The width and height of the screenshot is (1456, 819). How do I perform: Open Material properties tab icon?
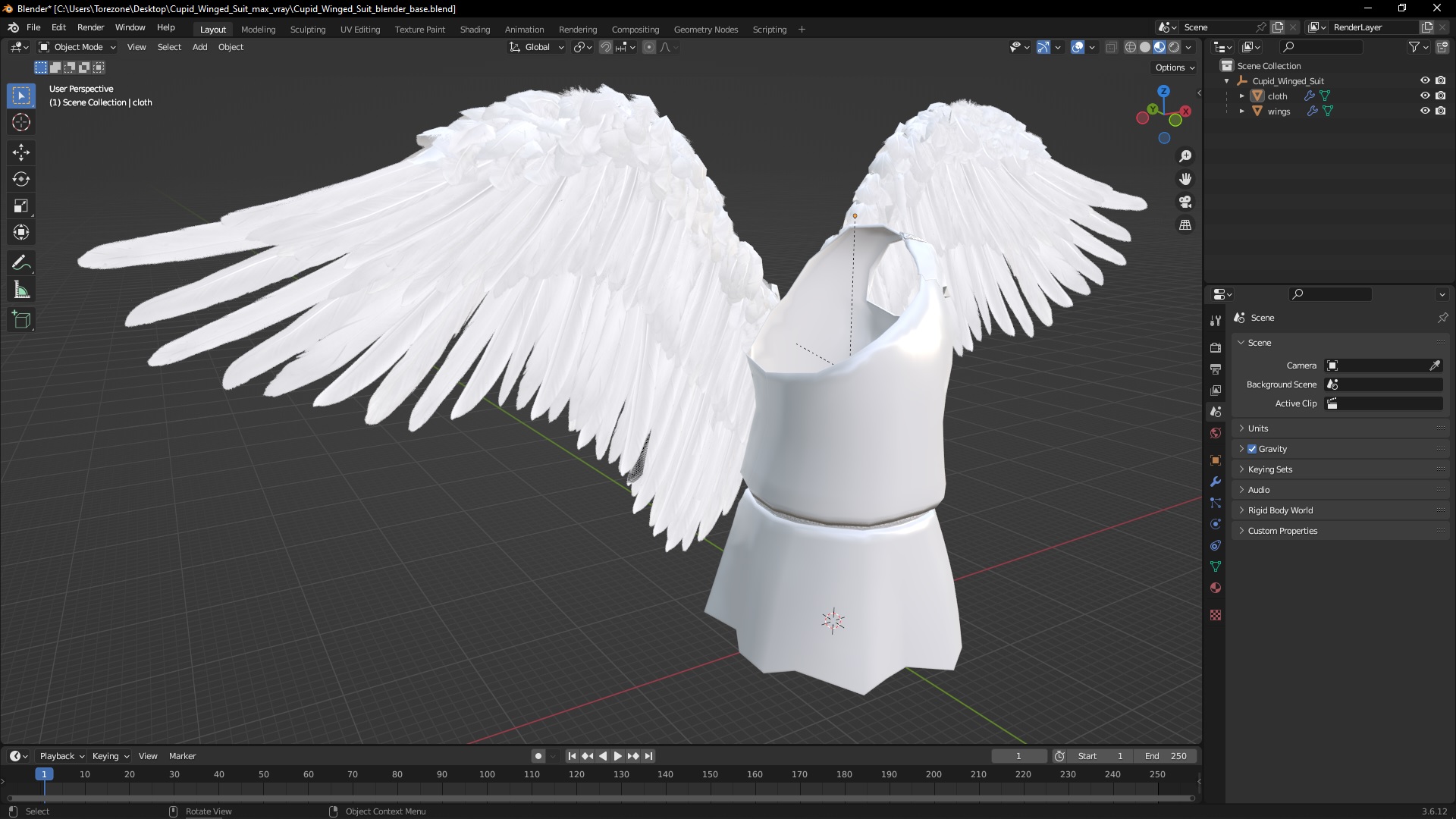tap(1216, 588)
